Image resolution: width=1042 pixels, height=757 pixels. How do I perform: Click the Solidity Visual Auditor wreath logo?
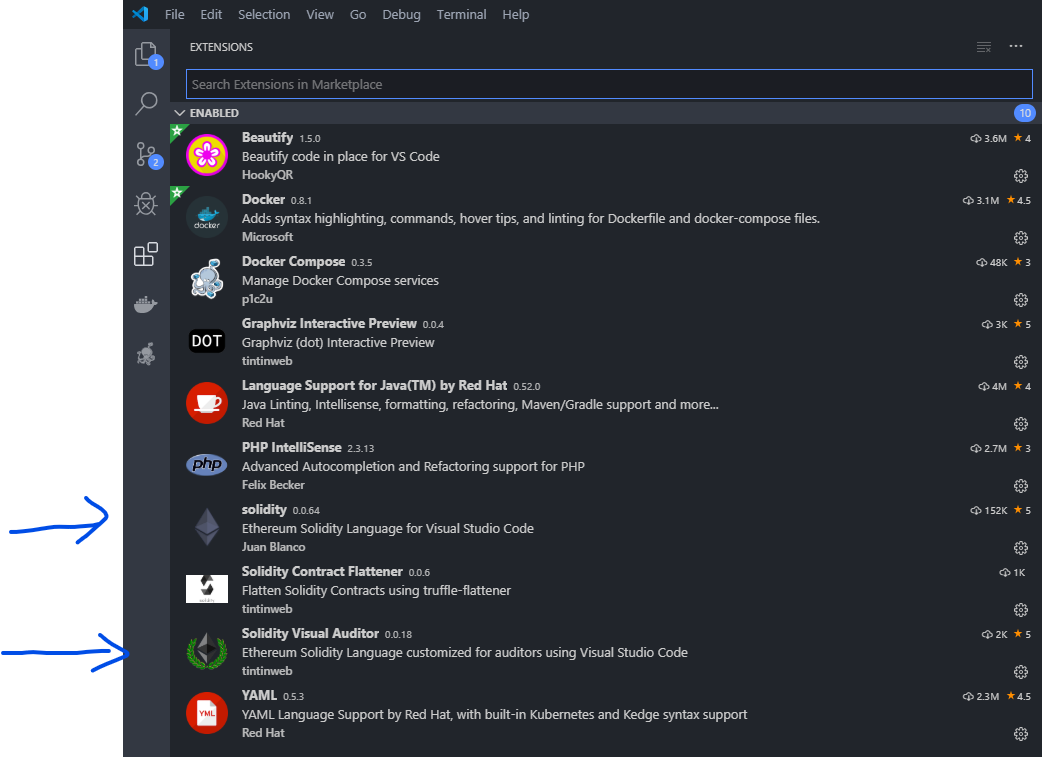[207, 651]
